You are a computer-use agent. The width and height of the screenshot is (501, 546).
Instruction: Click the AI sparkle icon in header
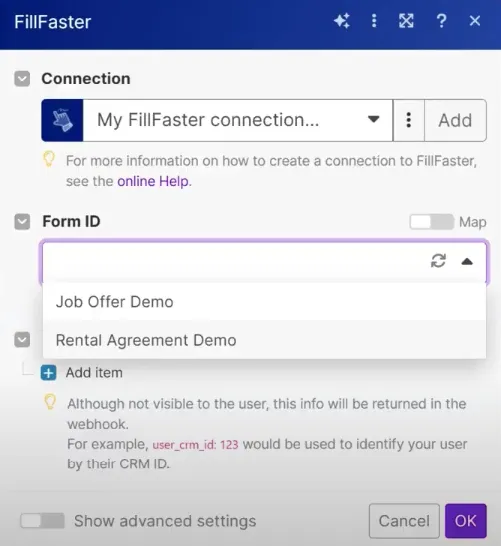click(342, 21)
